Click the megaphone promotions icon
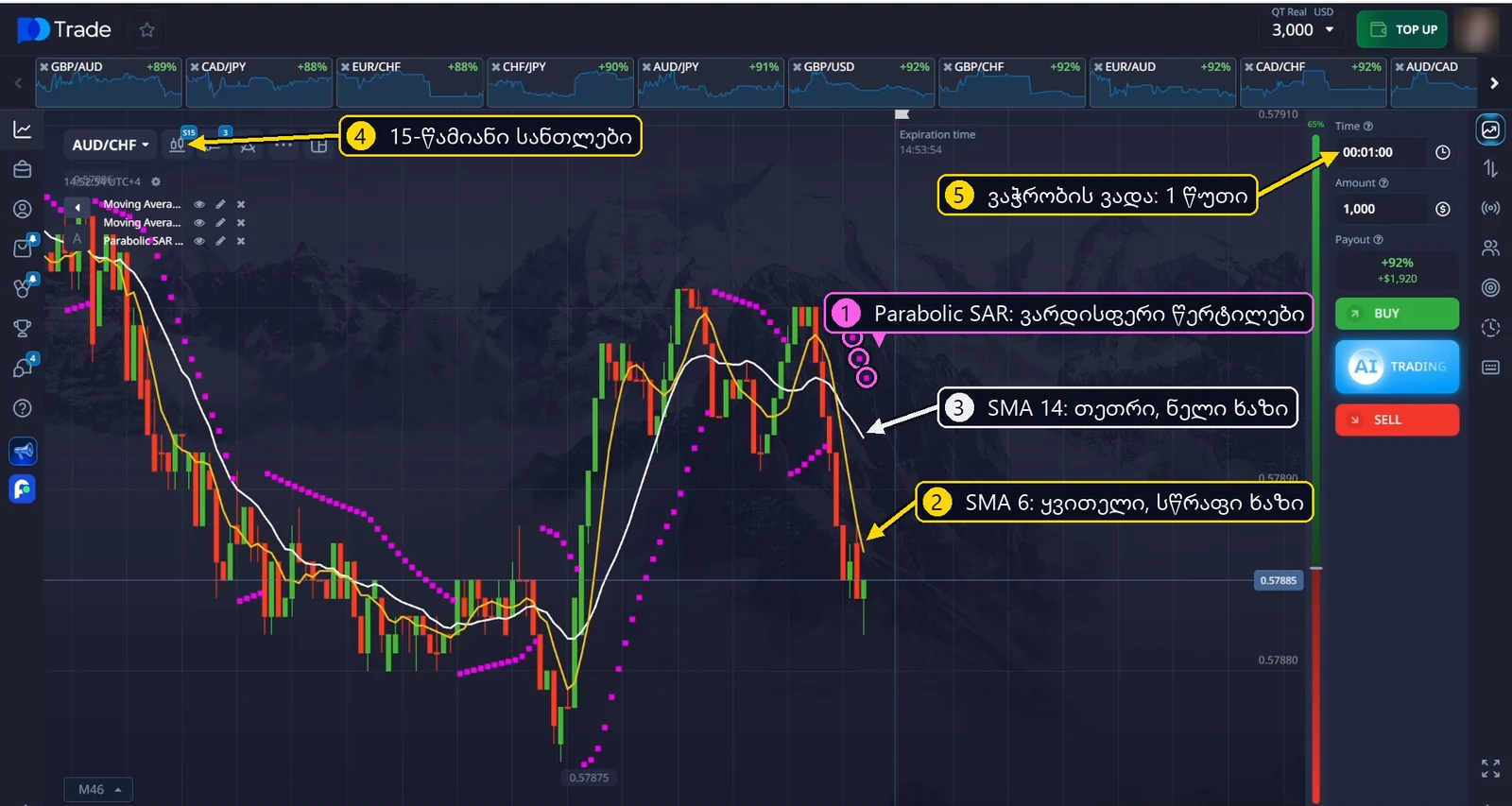 click(x=23, y=451)
